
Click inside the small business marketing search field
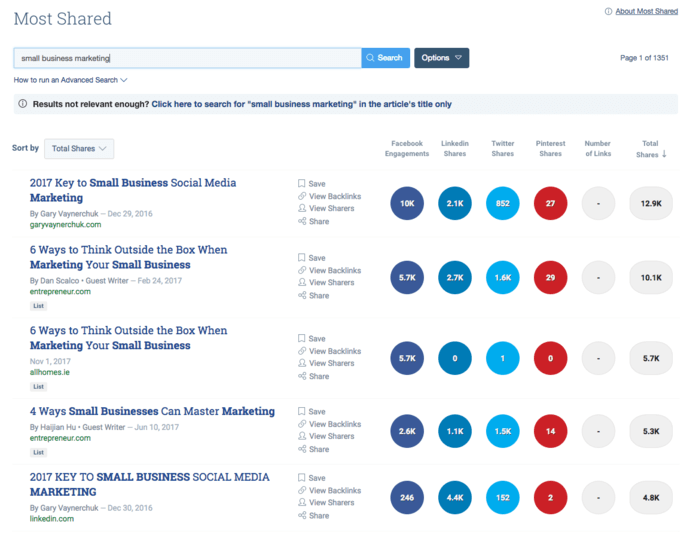[x=186, y=58]
